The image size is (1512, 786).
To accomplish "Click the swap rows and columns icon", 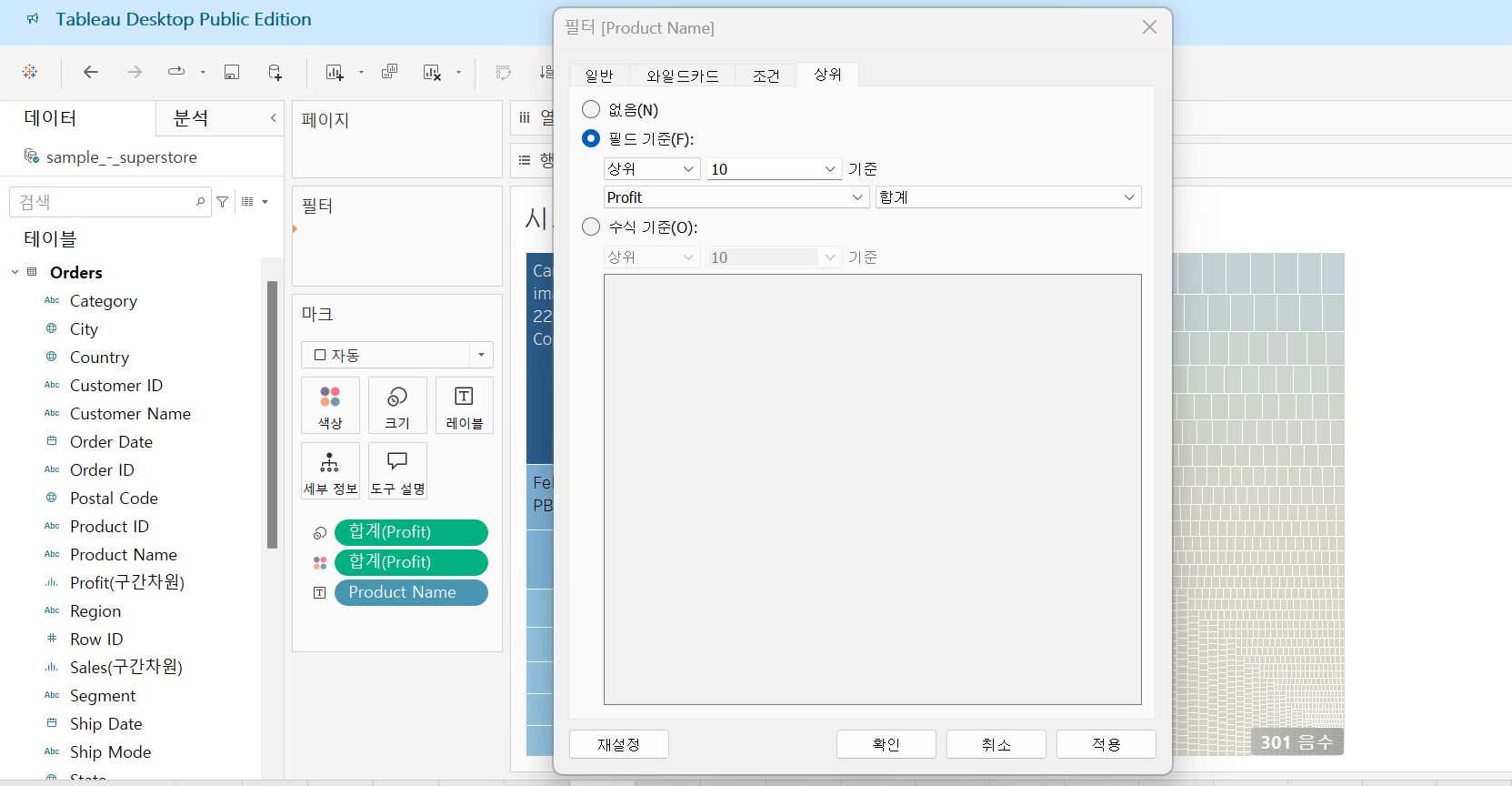I will point(503,72).
